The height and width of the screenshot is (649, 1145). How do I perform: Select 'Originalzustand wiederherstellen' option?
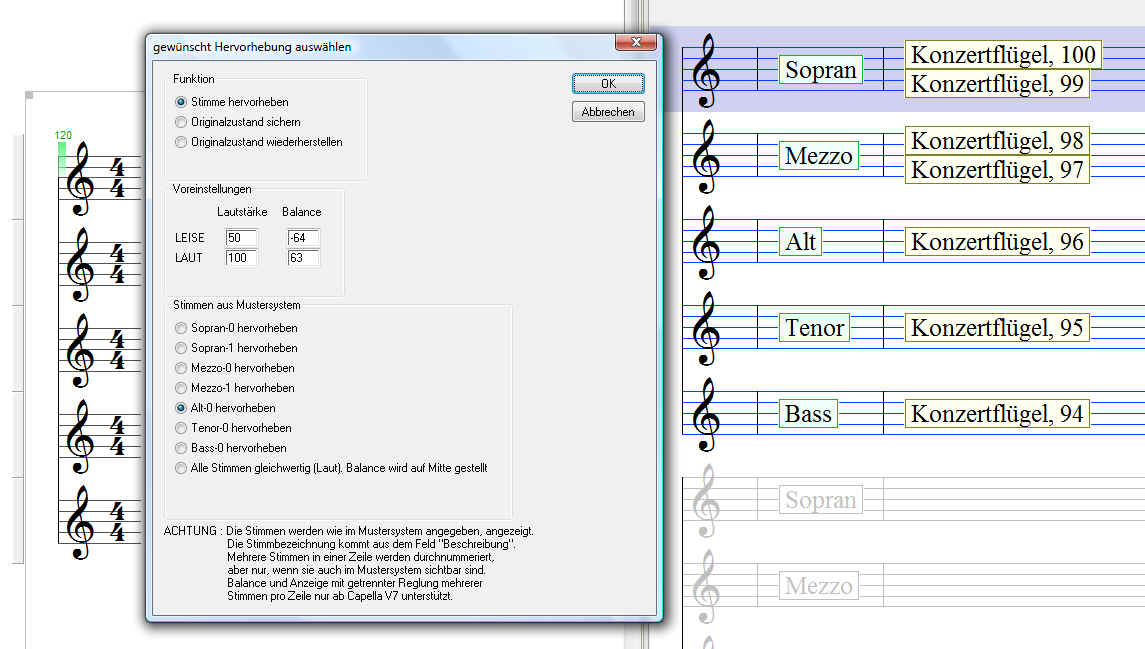pyautogui.click(x=181, y=142)
